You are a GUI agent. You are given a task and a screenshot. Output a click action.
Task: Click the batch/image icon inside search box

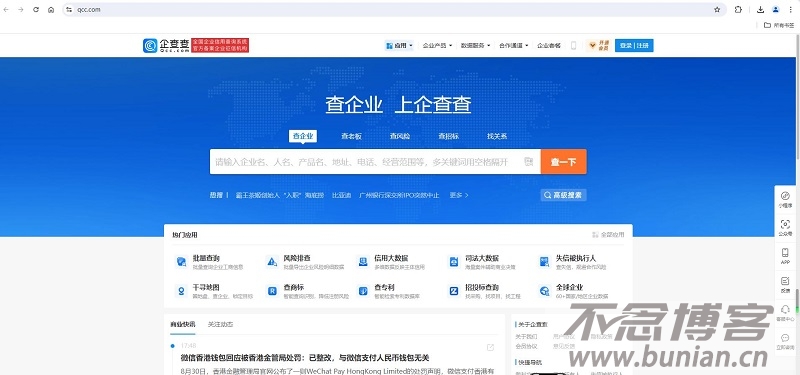tap(529, 162)
